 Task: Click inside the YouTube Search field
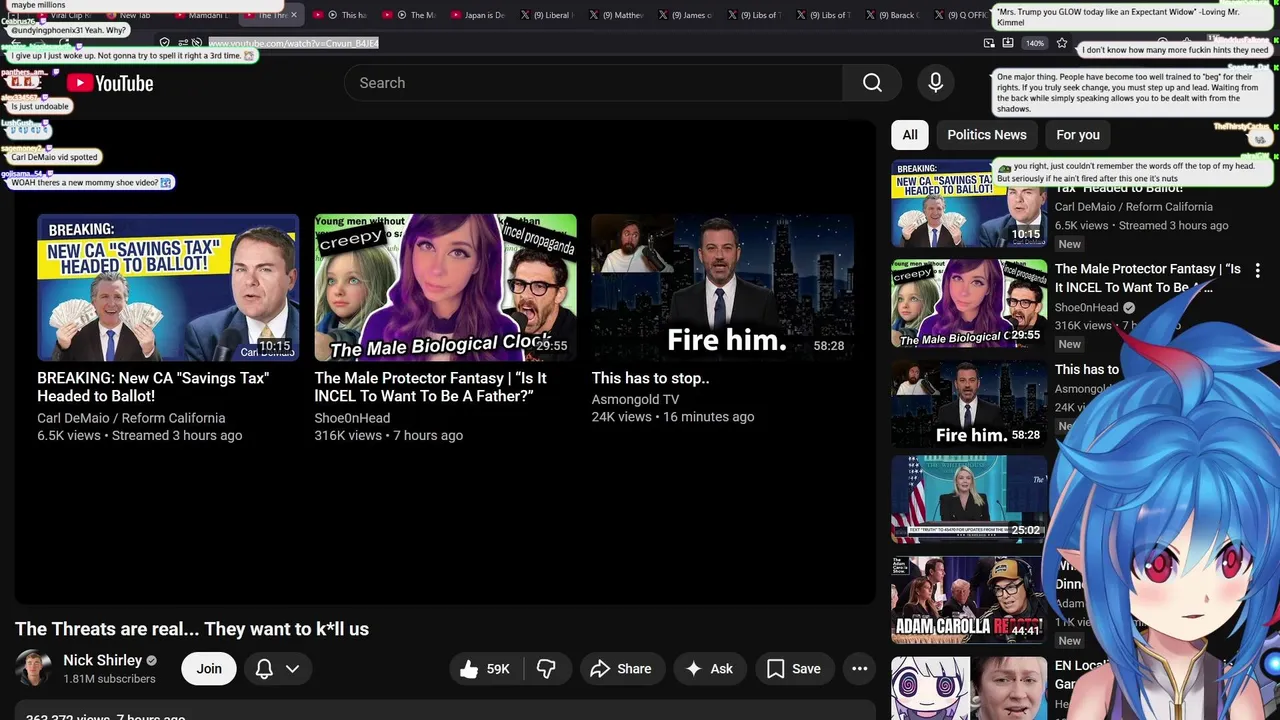(x=594, y=83)
